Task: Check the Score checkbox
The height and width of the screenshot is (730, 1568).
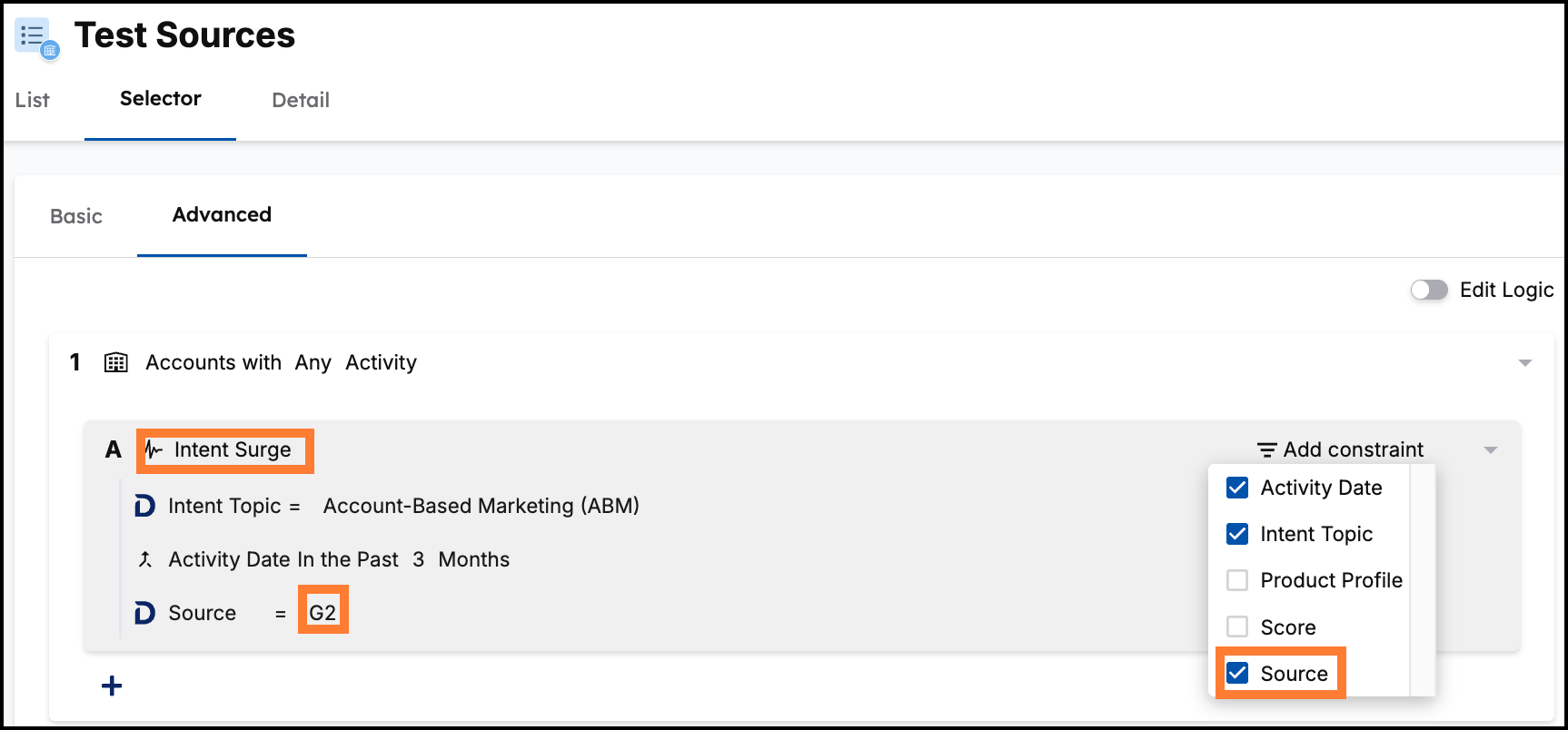Action: (1237, 626)
